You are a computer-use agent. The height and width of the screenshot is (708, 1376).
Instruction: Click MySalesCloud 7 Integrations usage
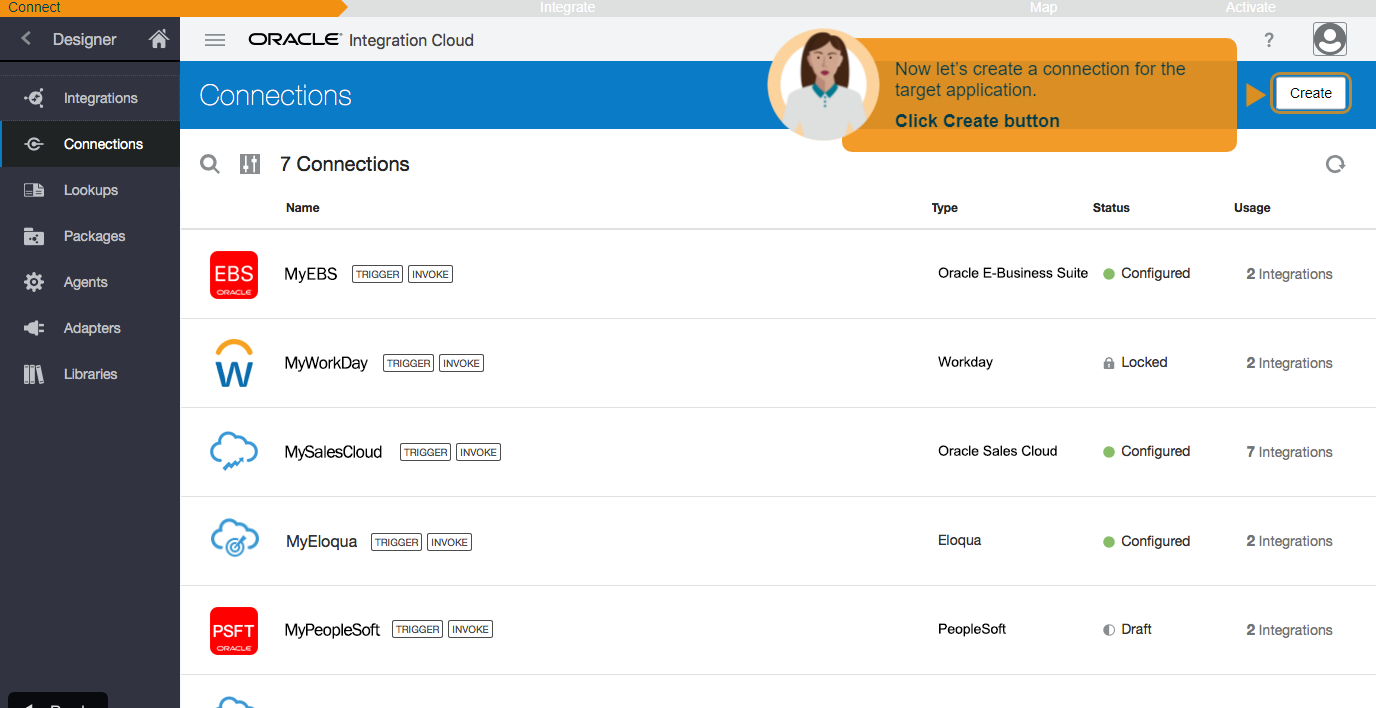pyautogui.click(x=1289, y=452)
